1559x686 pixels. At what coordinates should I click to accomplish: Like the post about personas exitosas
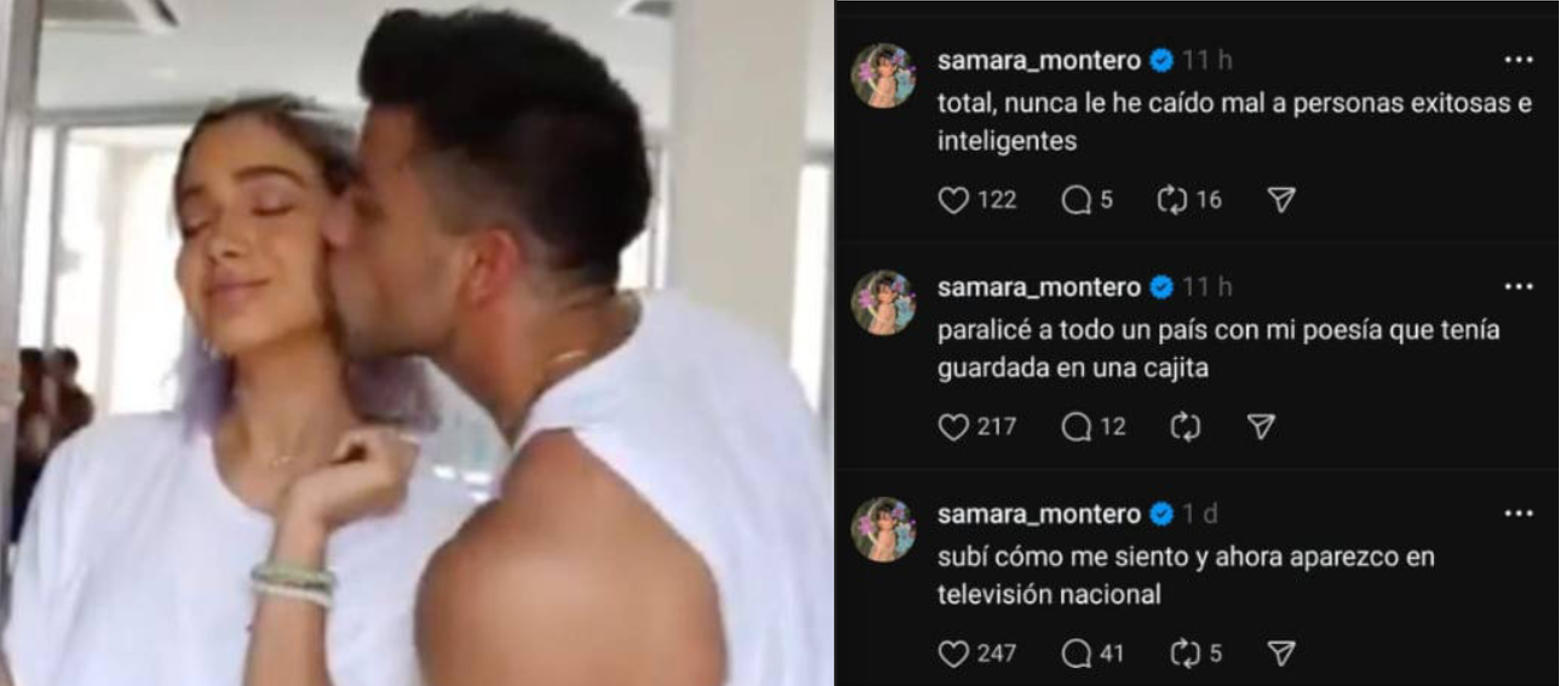[954, 201]
